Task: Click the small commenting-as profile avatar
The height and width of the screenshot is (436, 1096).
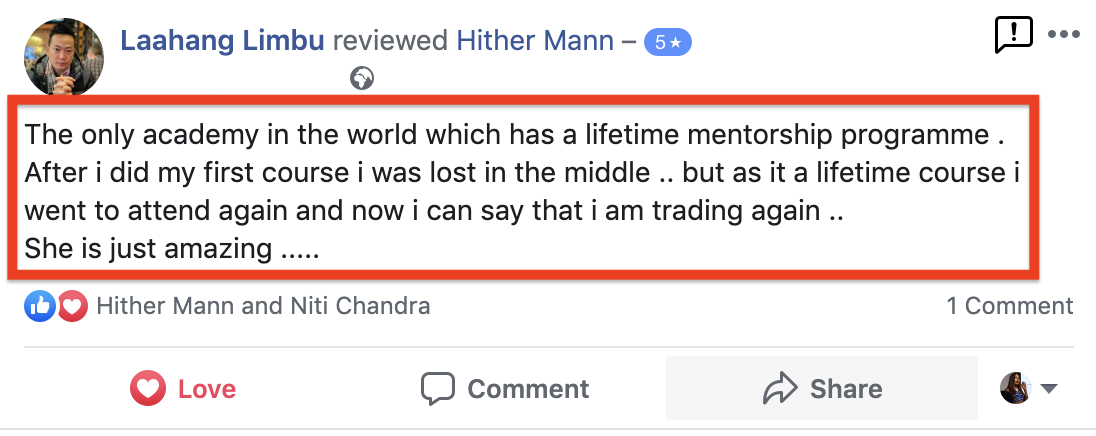Action: pyautogui.click(x=1016, y=388)
